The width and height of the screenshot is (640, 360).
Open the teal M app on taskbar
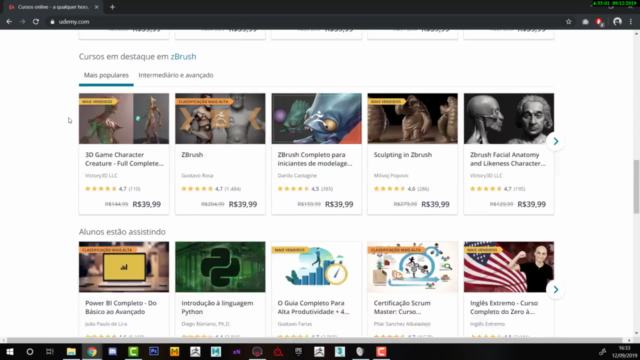point(216,351)
